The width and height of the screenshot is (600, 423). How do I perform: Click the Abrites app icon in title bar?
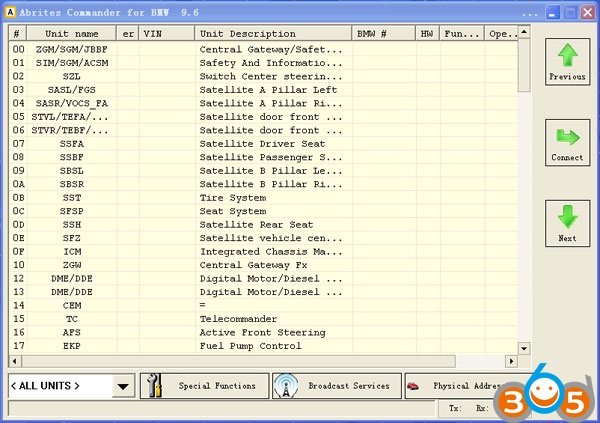10,13
